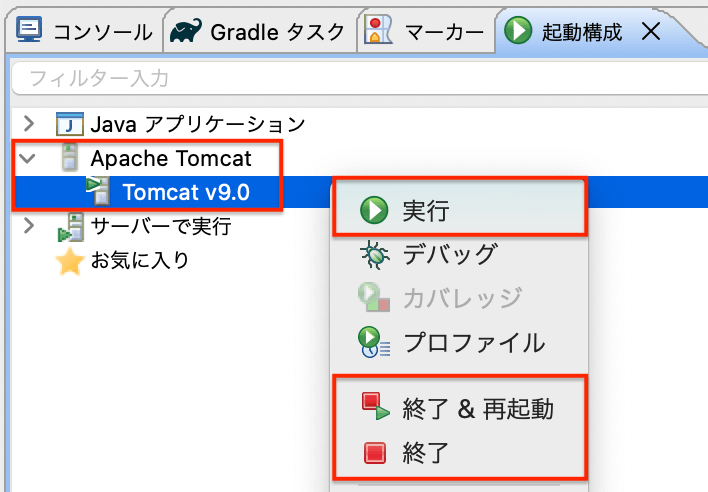Click the Apache Tomcat server icon
This screenshot has width=708, height=492.
(70, 158)
